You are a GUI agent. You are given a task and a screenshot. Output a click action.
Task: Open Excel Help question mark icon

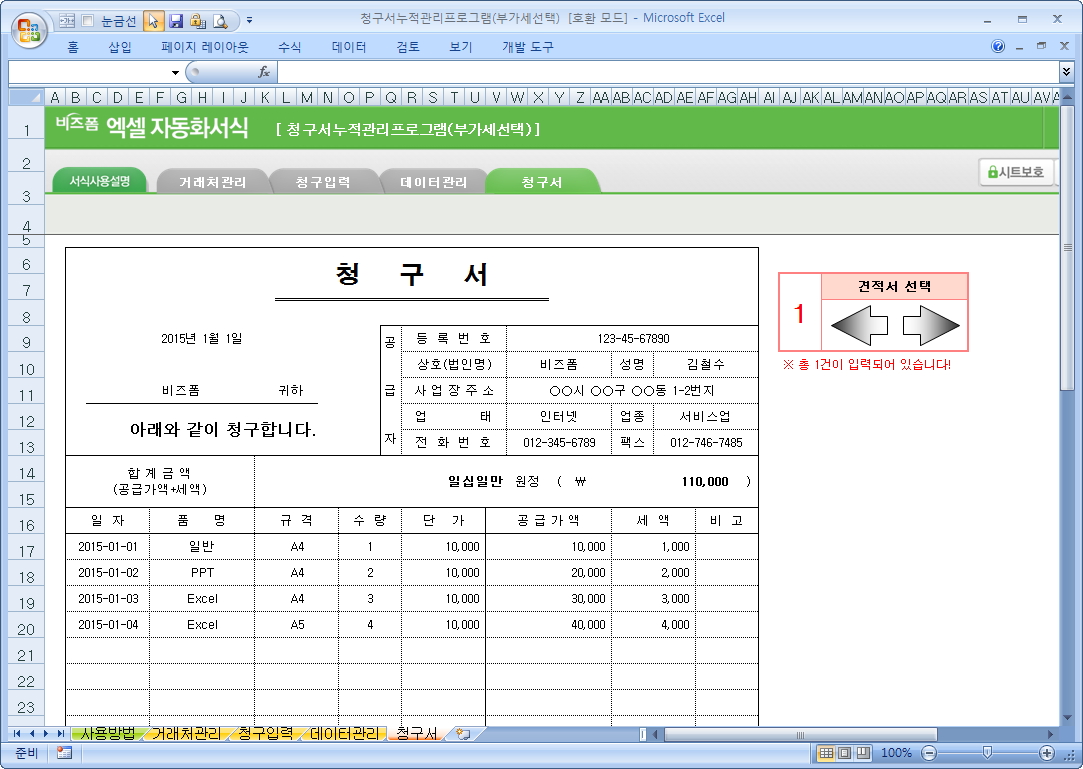(998, 47)
